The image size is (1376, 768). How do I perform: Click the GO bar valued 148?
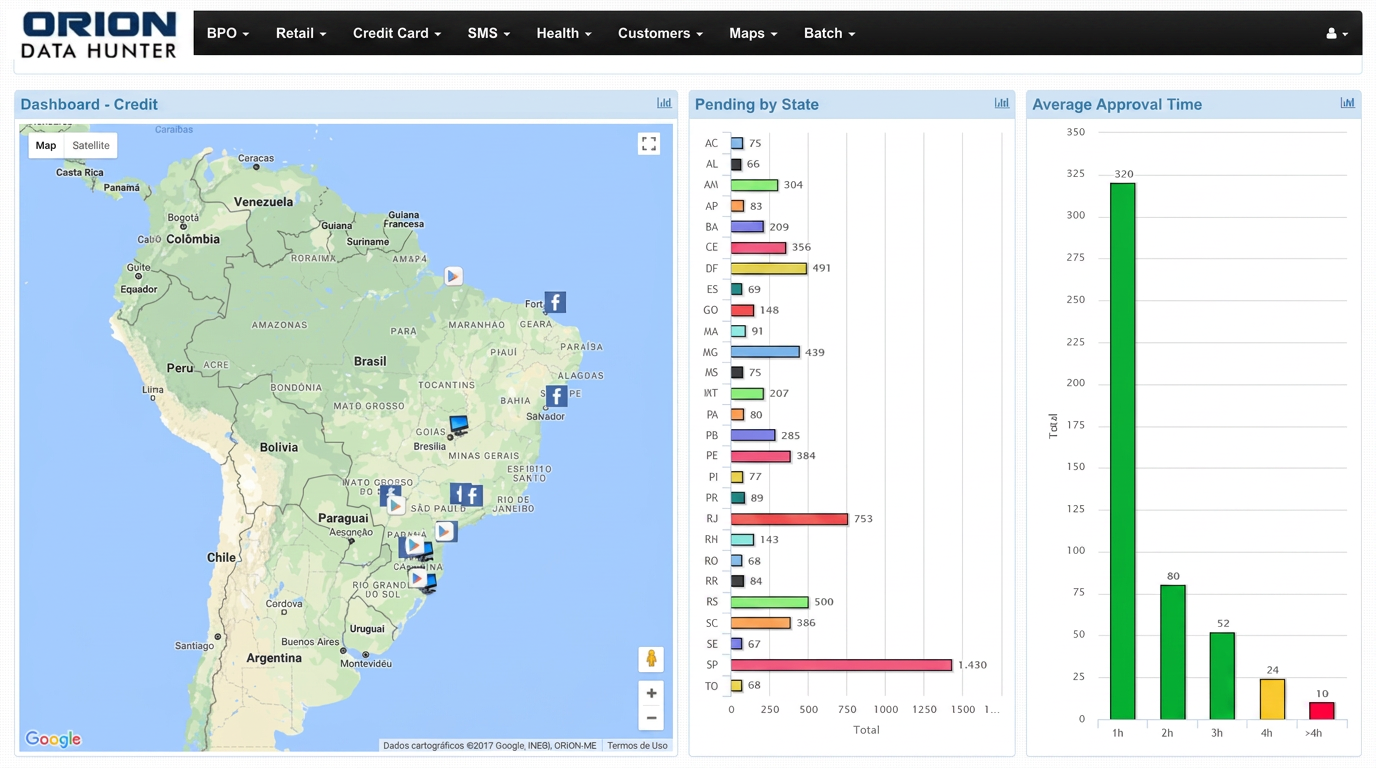point(742,310)
